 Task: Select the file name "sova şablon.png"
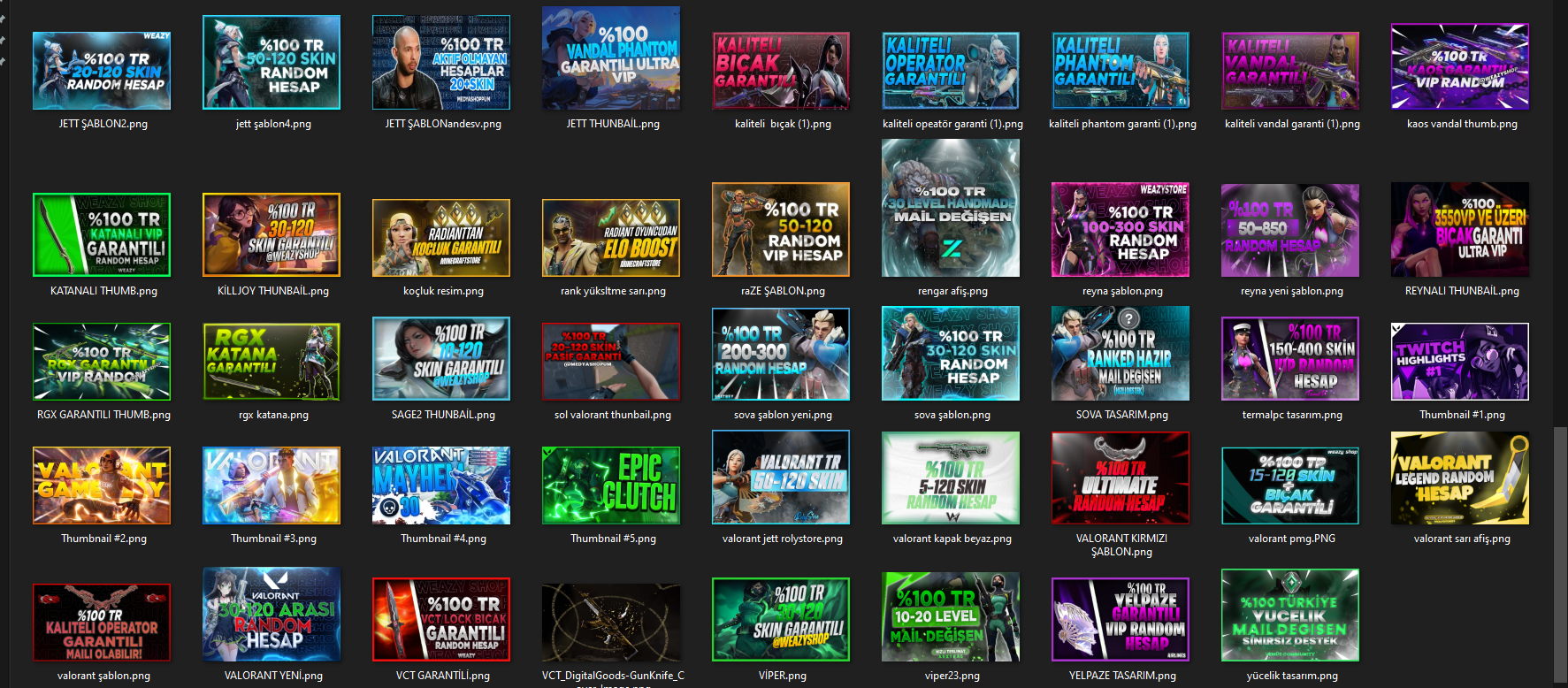pos(952,415)
